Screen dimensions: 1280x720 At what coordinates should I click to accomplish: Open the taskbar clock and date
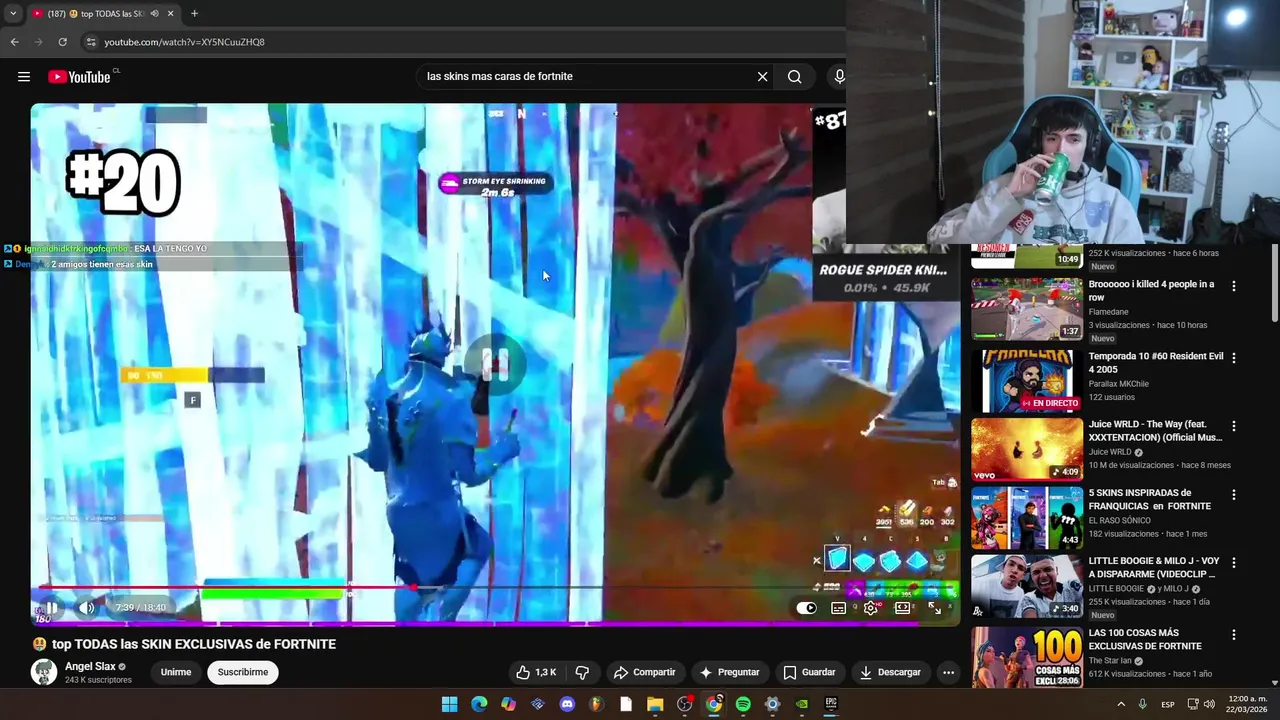pos(1247,704)
